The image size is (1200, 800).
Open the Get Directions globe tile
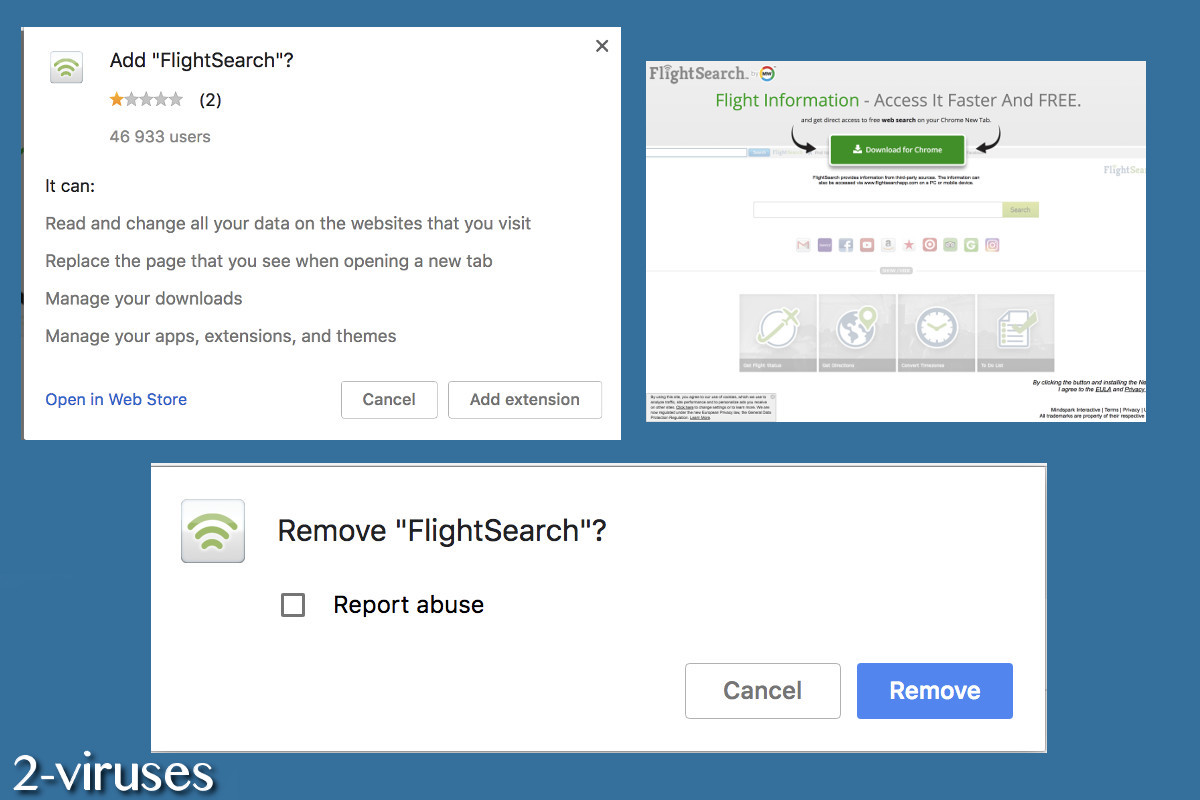point(856,330)
